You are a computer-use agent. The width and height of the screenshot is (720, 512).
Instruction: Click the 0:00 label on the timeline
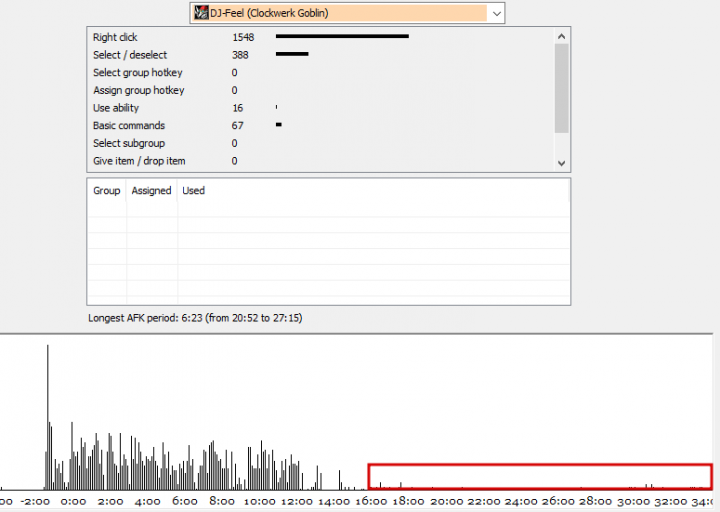click(73, 501)
